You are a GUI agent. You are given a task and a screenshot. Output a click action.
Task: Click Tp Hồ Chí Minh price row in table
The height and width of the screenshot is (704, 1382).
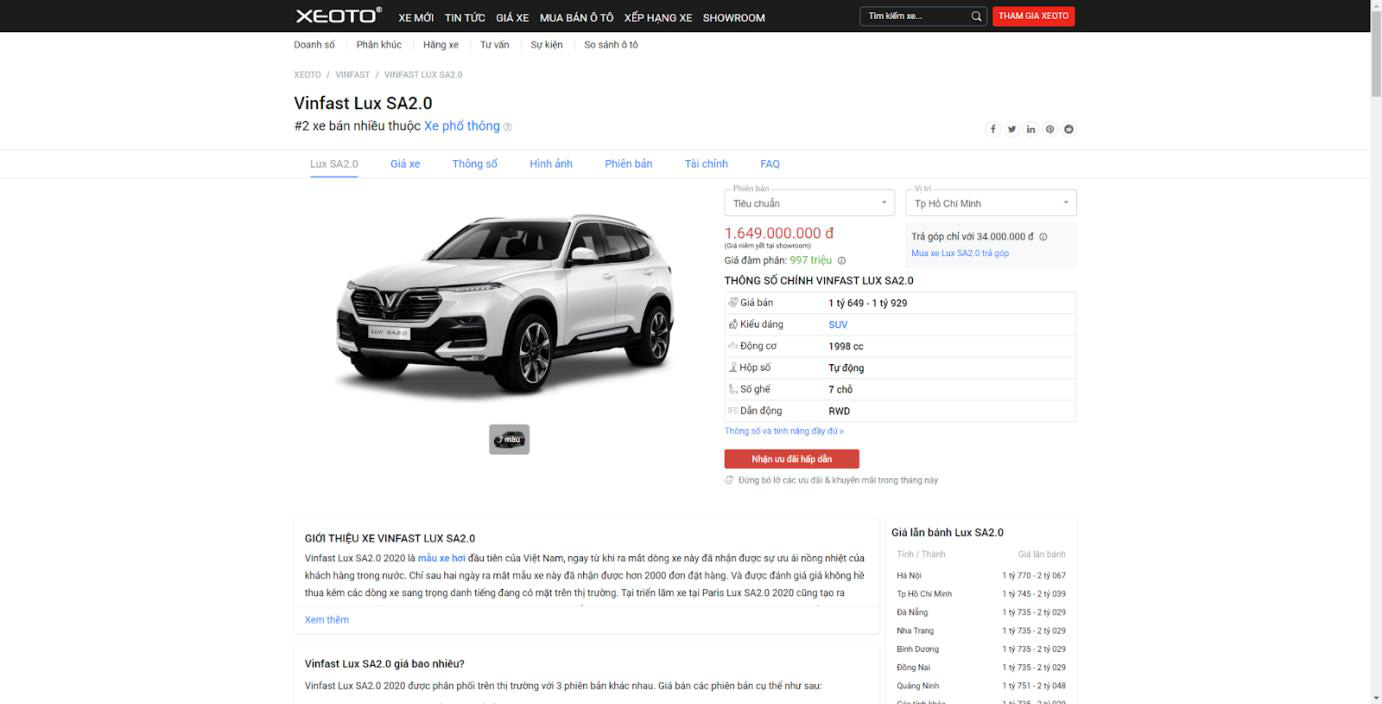(x=981, y=594)
